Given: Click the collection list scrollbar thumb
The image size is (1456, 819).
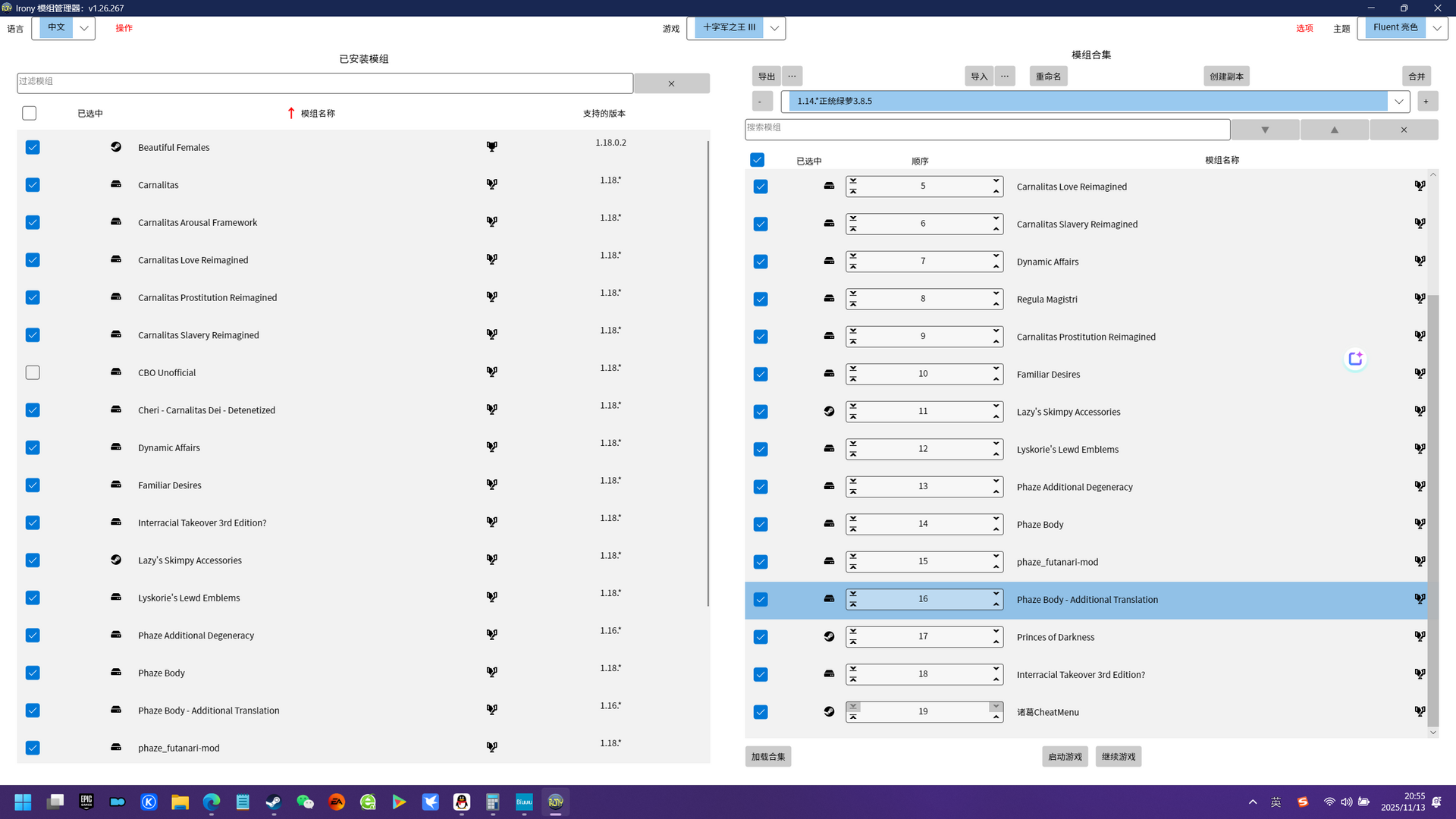Looking at the screenshot, I should coord(1432,510).
